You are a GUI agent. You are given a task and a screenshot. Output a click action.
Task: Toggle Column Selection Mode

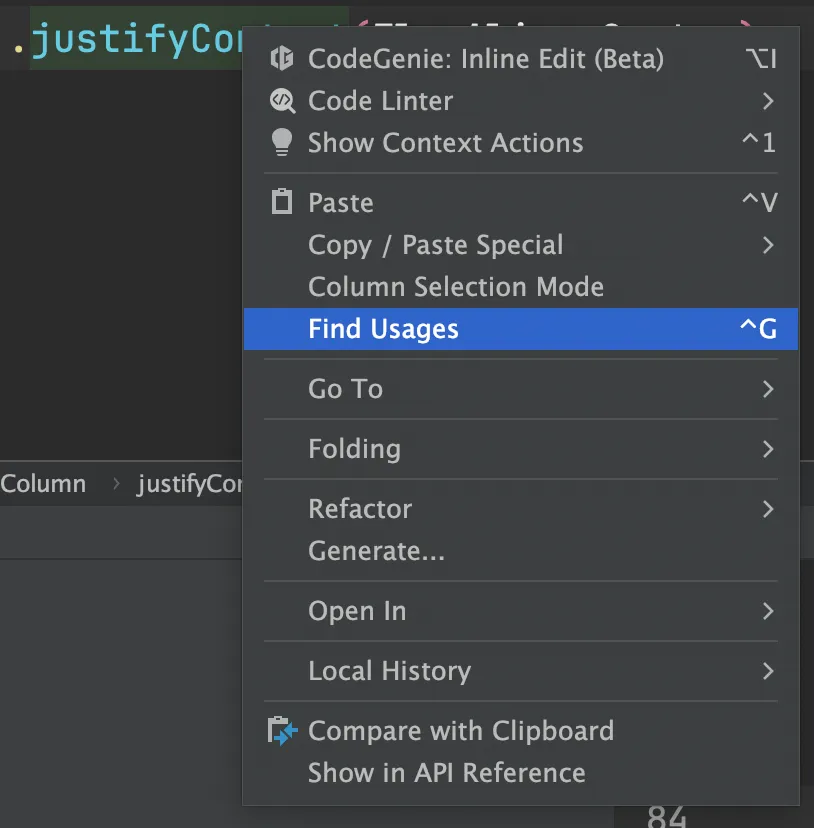coord(520,287)
